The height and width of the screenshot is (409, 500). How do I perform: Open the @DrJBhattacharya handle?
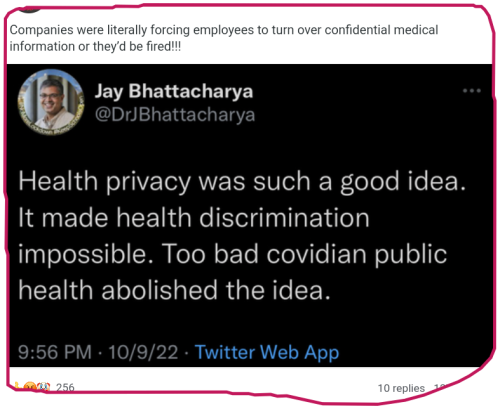[x=175, y=115]
